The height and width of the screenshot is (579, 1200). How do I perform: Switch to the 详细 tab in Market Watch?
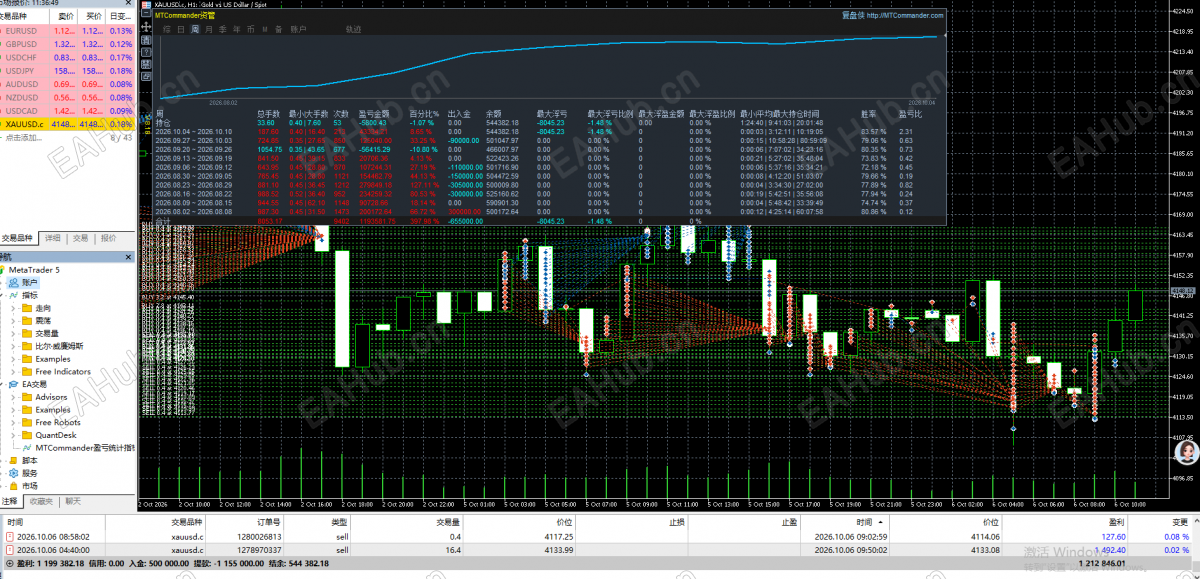pyautogui.click(x=52, y=239)
